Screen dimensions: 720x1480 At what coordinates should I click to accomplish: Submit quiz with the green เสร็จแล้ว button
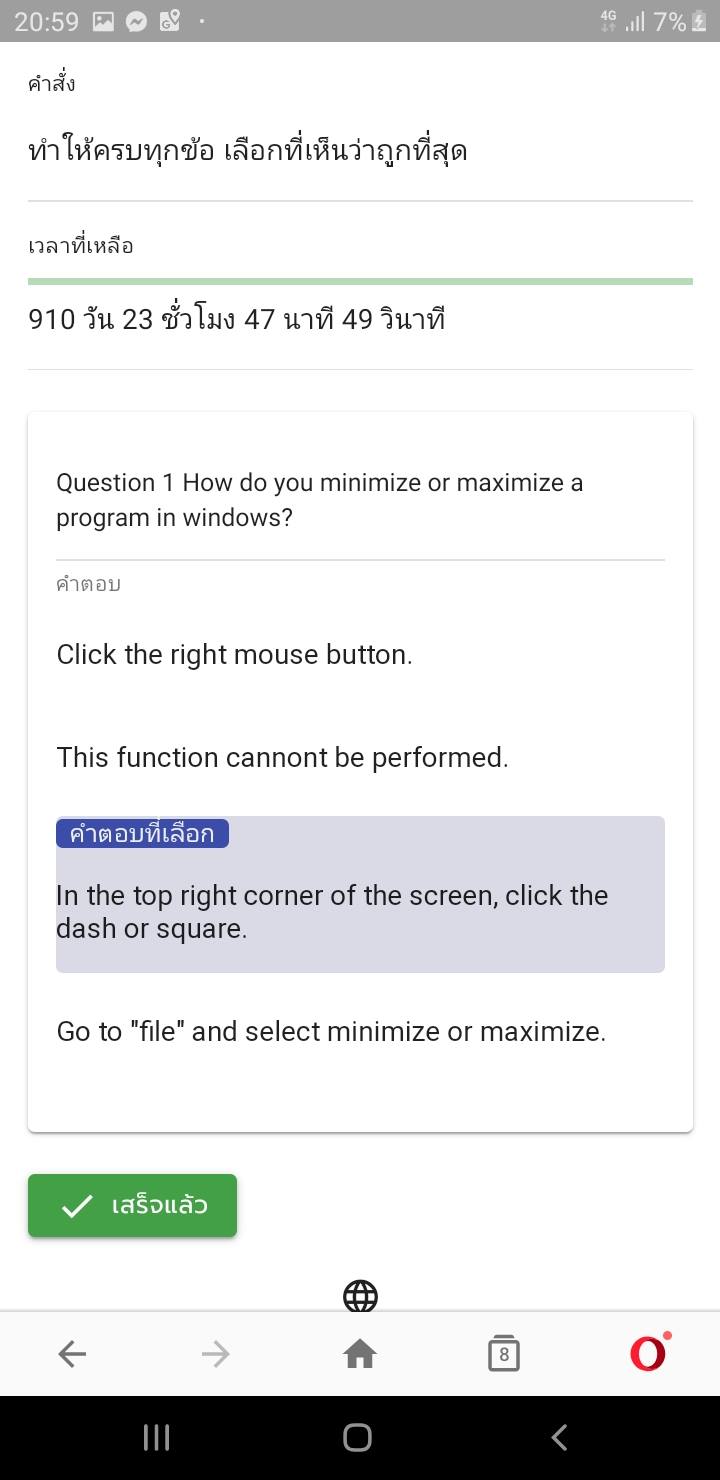(132, 1206)
